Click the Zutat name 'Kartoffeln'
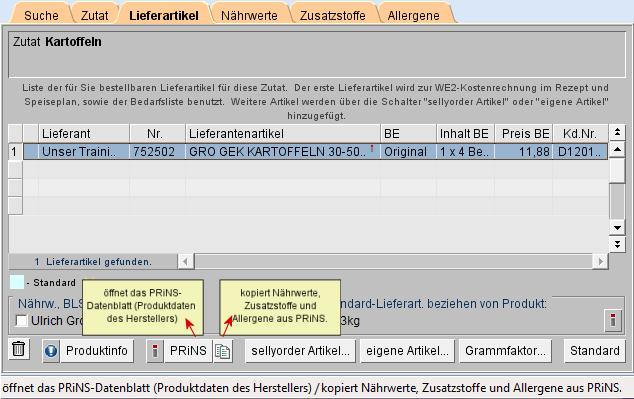634x399 pixels. coord(73,42)
